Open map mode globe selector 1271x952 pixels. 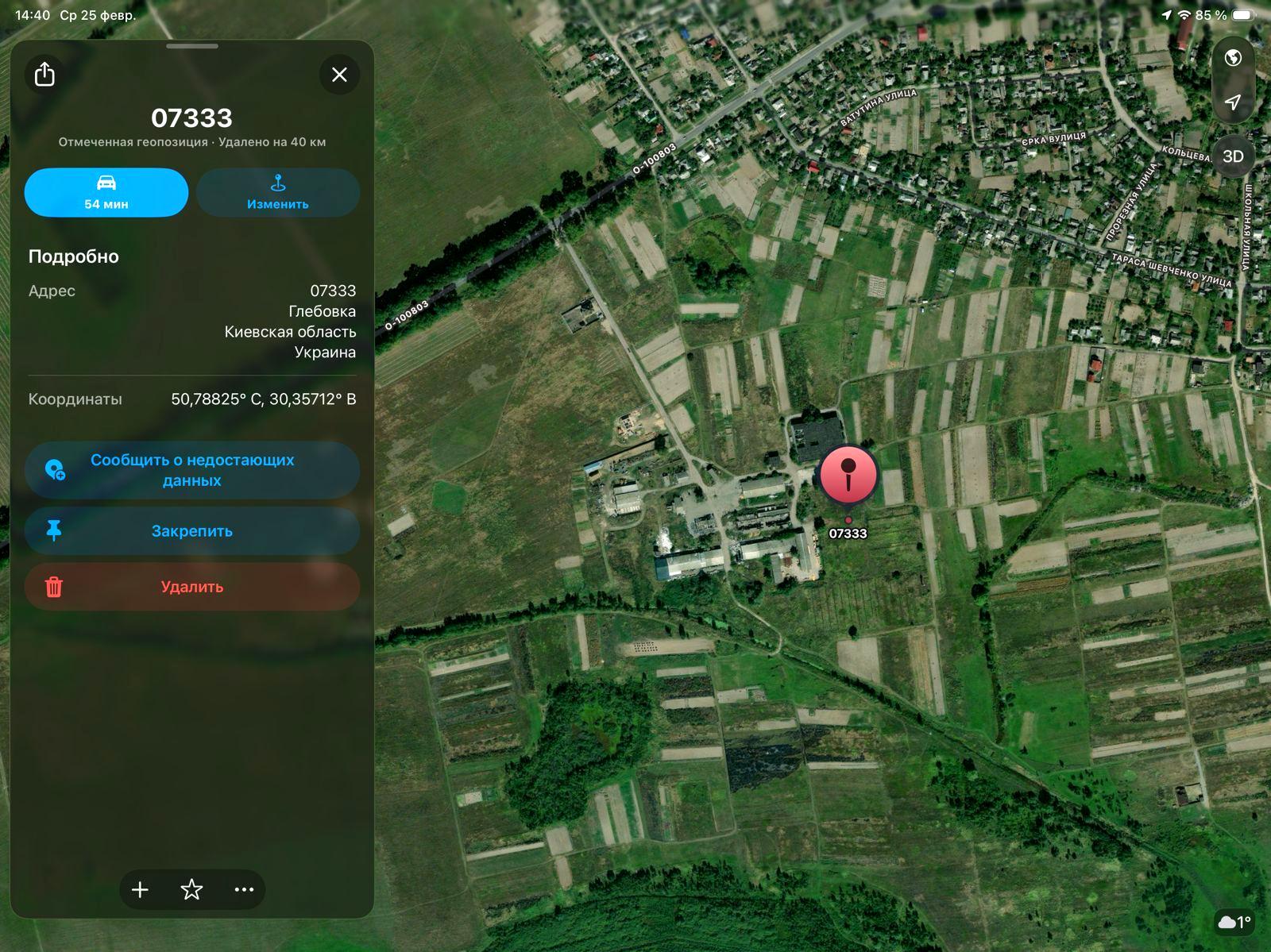(x=1233, y=58)
